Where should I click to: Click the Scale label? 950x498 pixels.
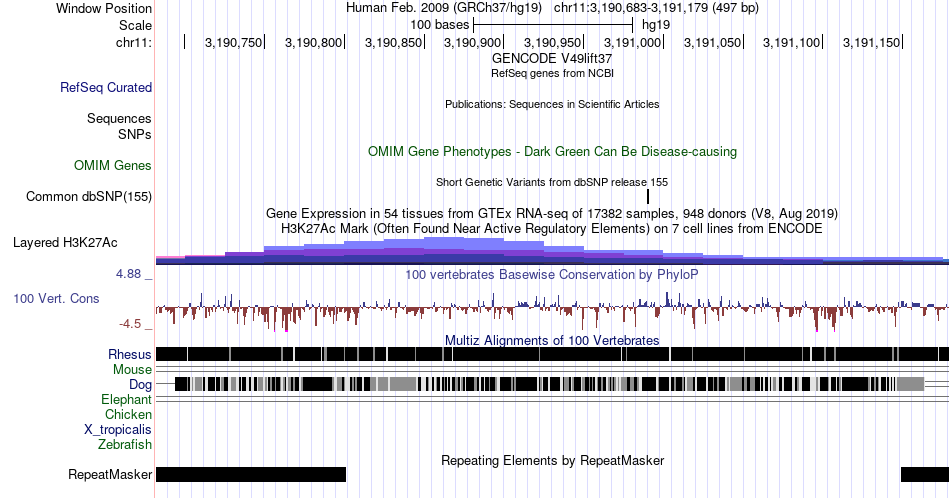[135, 25]
